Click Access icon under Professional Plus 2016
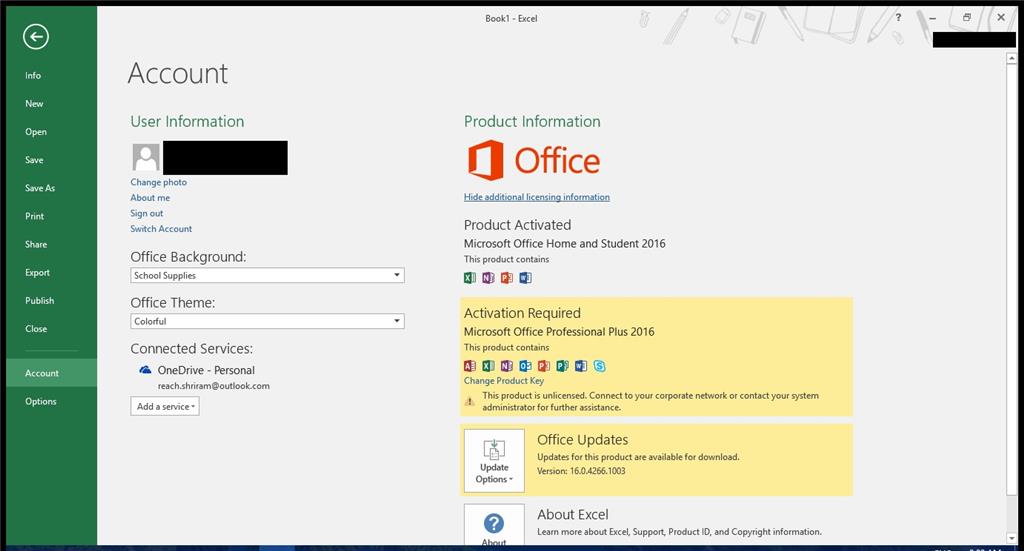This screenshot has height=551, width=1024. pyautogui.click(x=470, y=366)
